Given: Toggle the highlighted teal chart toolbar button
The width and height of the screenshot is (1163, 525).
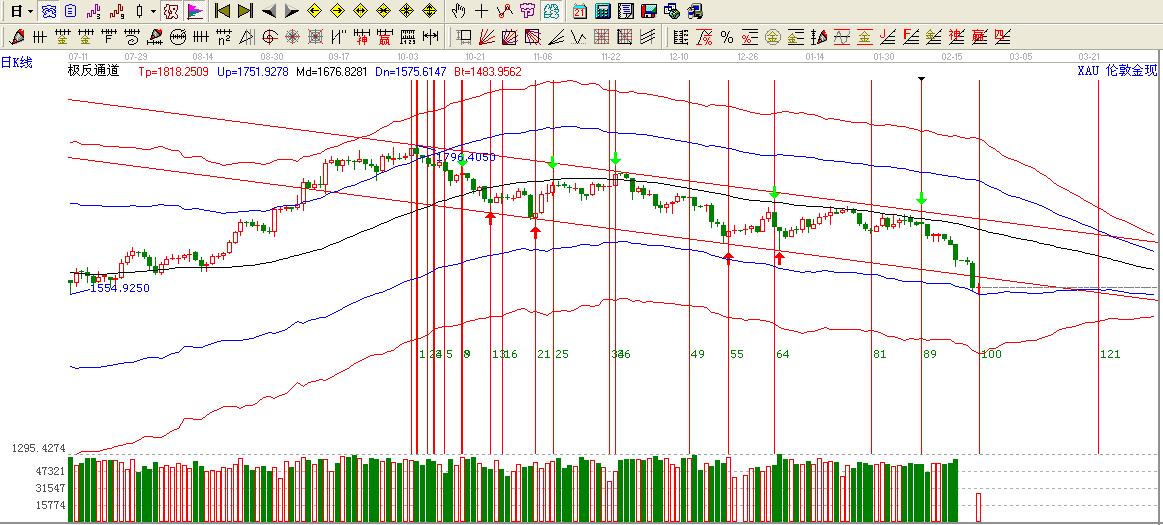Looking at the screenshot, I should tap(552, 12).
